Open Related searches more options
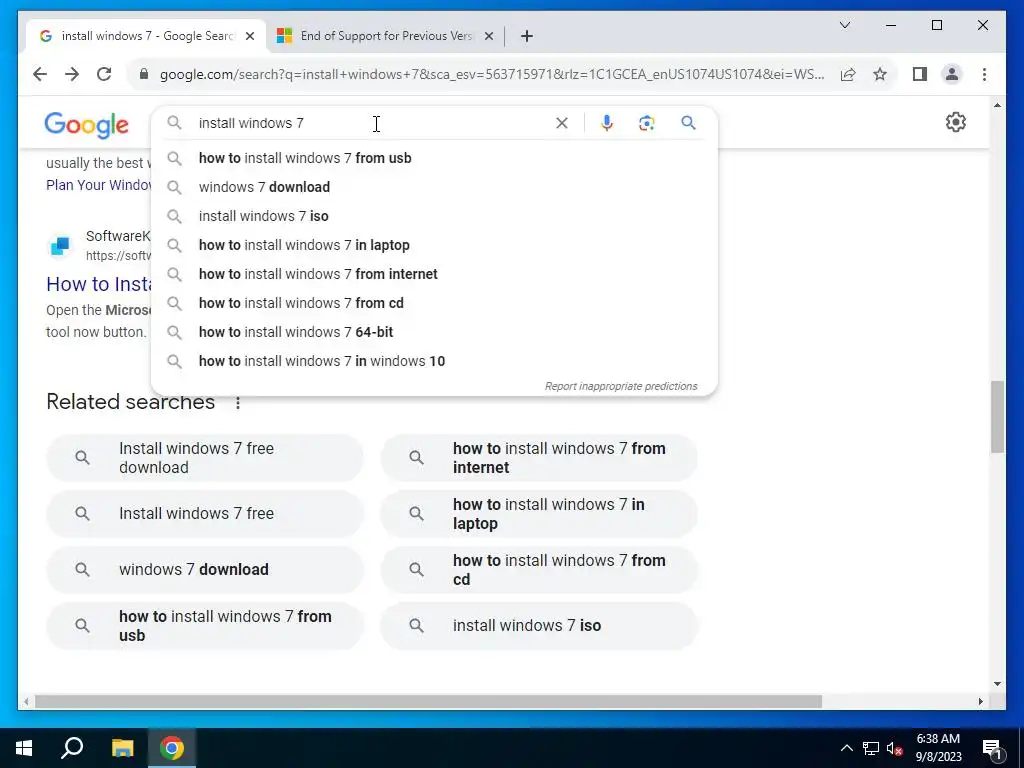The height and width of the screenshot is (768, 1024). click(238, 403)
